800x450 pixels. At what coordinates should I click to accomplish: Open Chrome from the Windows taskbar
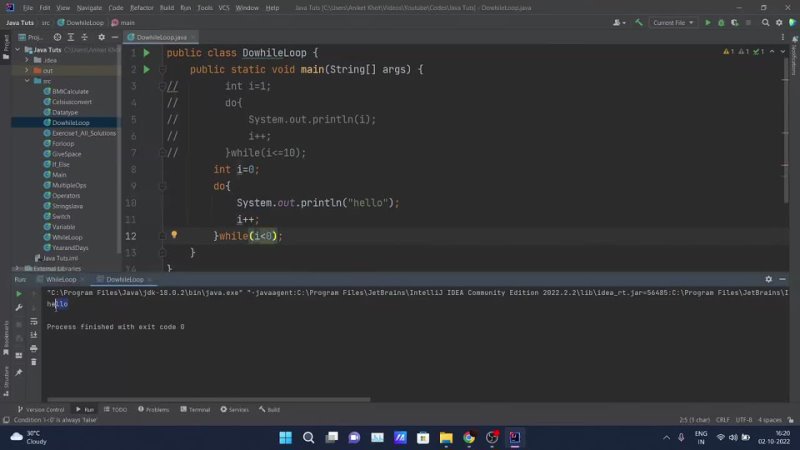click(x=468, y=437)
